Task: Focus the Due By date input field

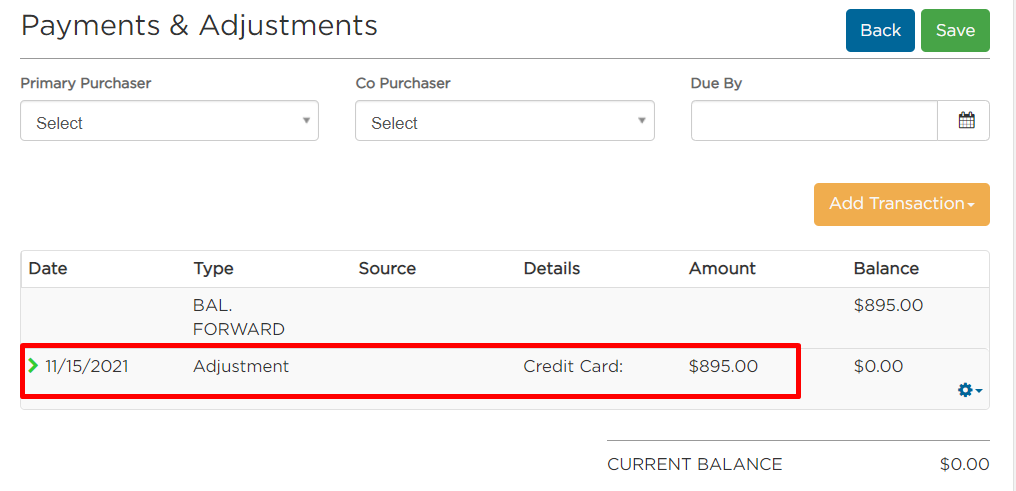Action: point(814,120)
